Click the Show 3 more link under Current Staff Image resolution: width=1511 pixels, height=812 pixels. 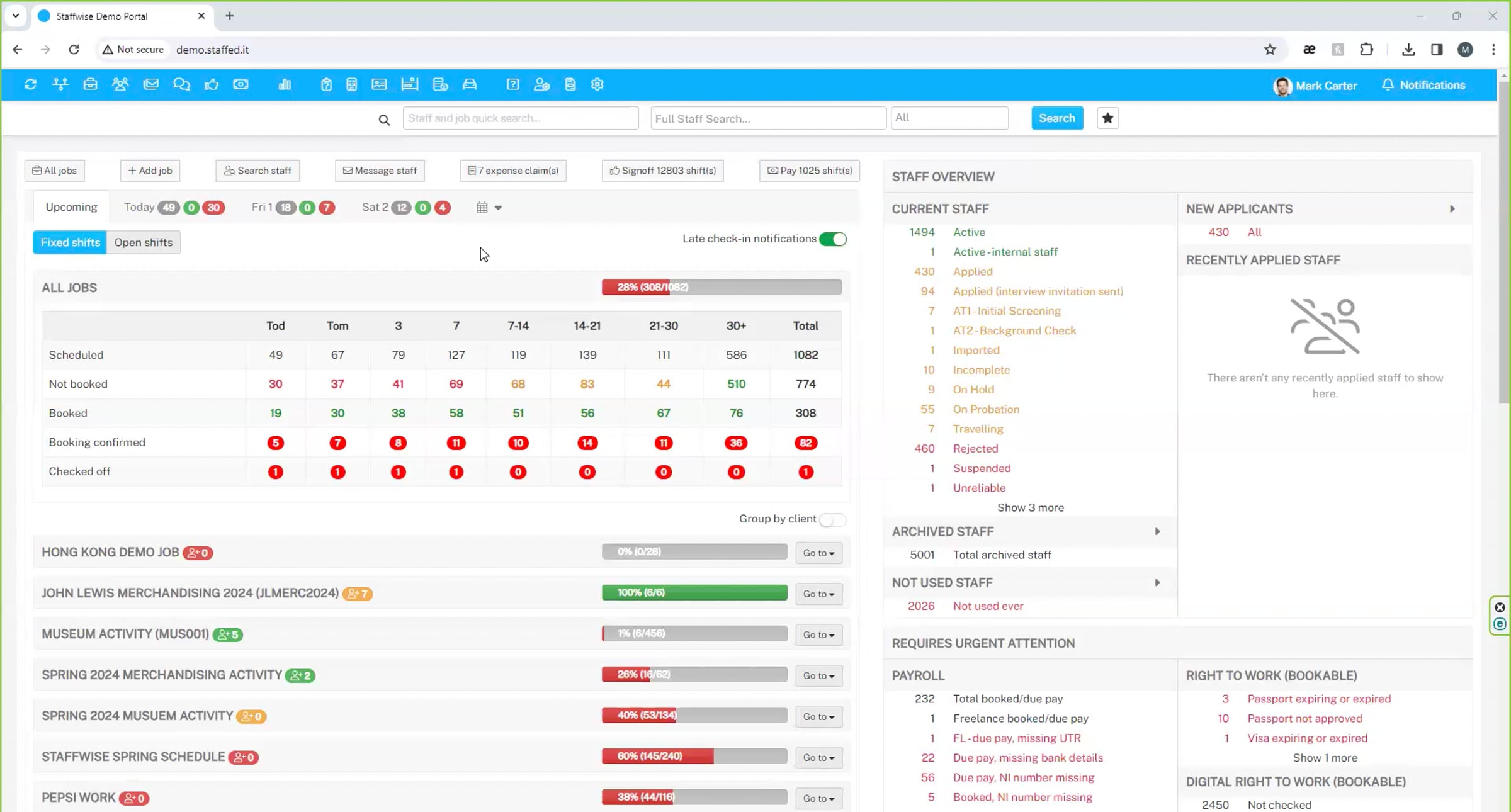coord(1031,507)
